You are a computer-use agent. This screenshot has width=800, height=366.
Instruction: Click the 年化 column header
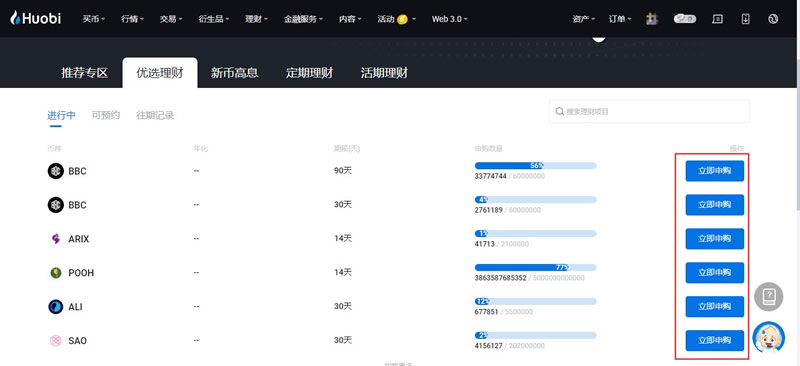pyautogui.click(x=201, y=149)
